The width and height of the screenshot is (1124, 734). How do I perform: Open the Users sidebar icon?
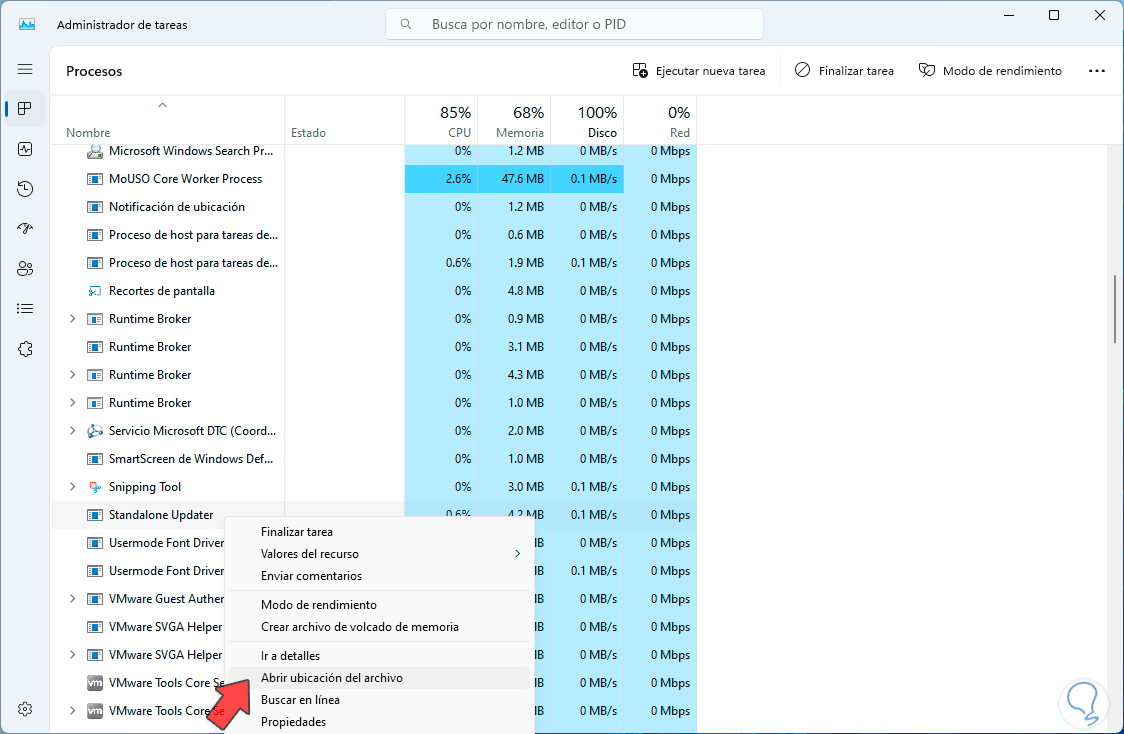click(25, 269)
